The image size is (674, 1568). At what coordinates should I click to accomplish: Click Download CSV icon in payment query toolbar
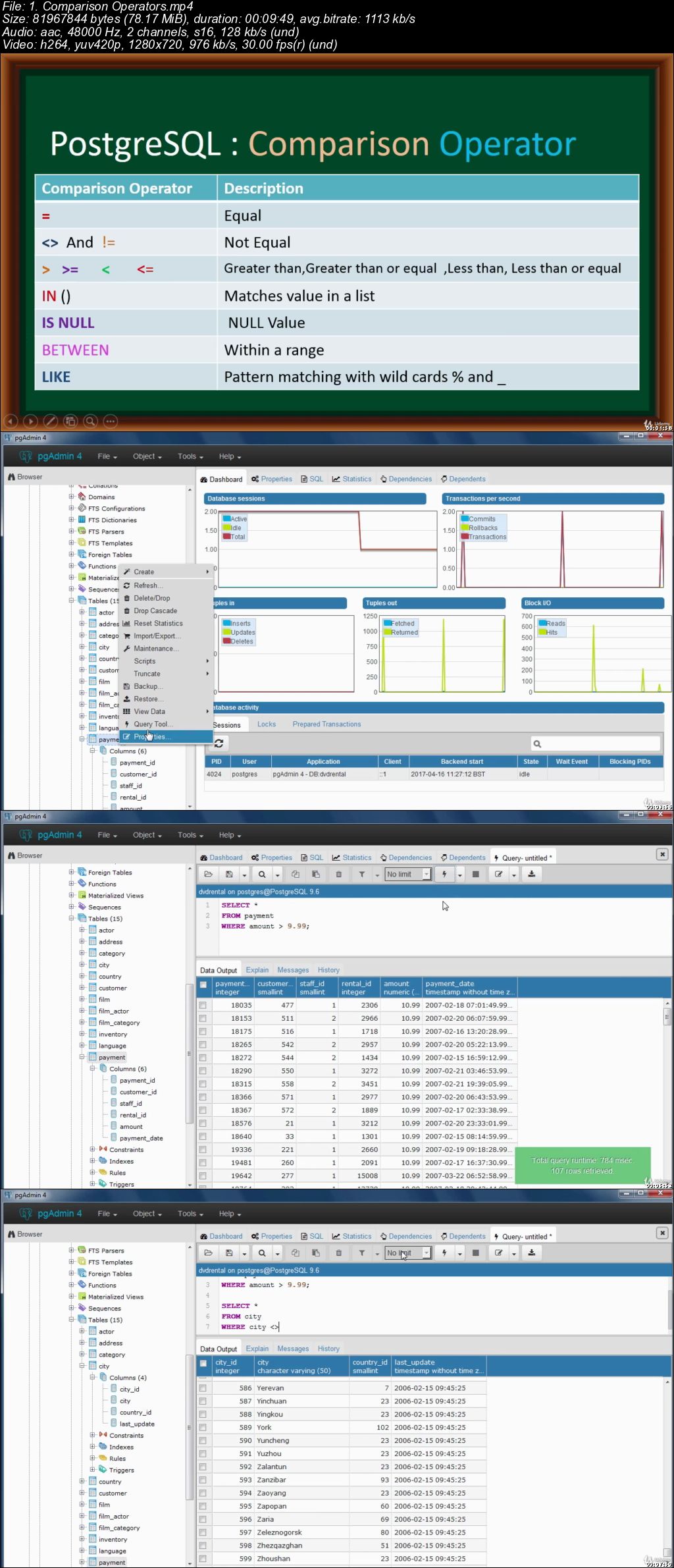click(x=531, y=874)
